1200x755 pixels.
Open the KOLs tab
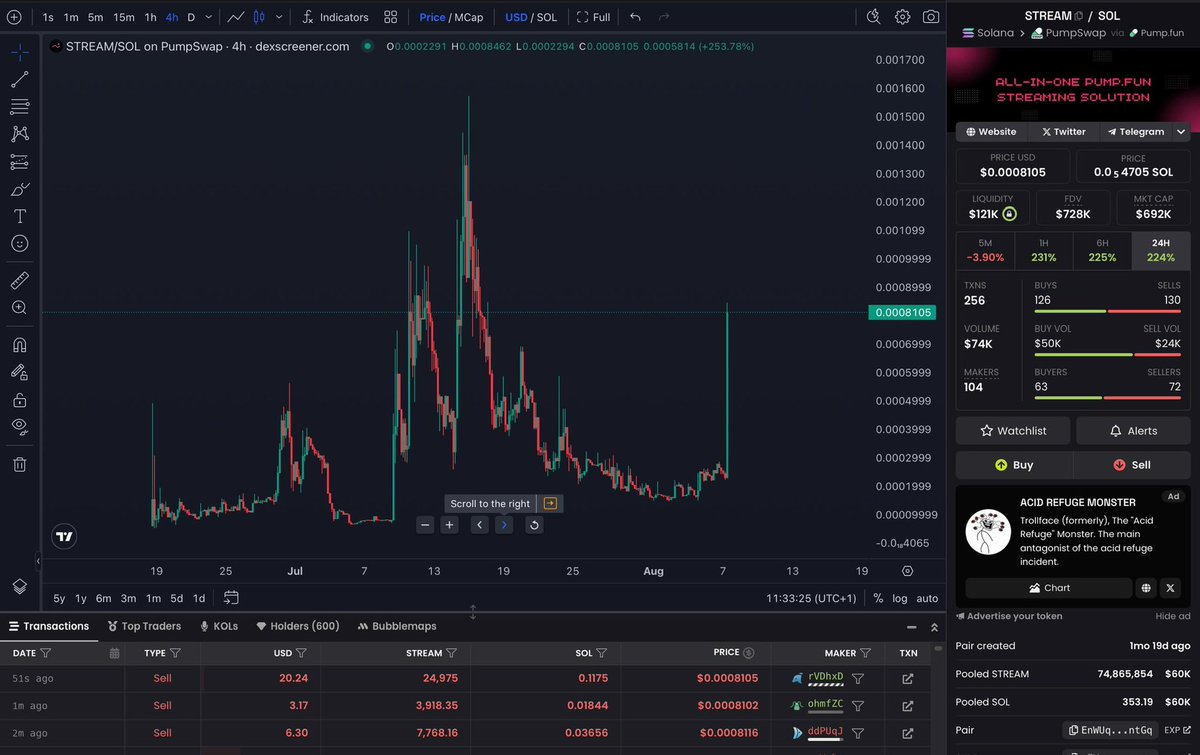coord(219,626)
